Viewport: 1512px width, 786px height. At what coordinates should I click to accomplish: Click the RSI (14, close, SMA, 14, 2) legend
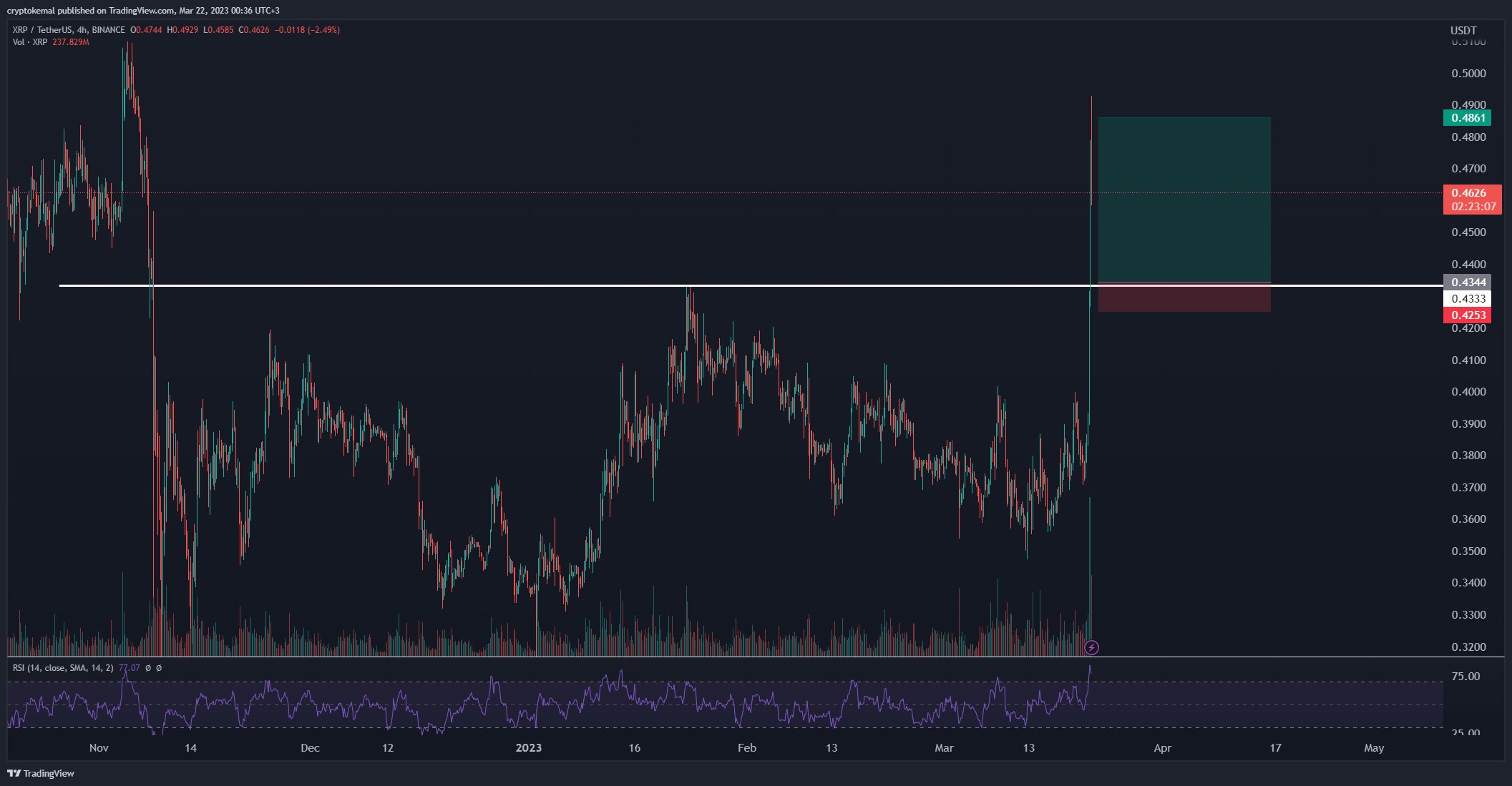63,668
